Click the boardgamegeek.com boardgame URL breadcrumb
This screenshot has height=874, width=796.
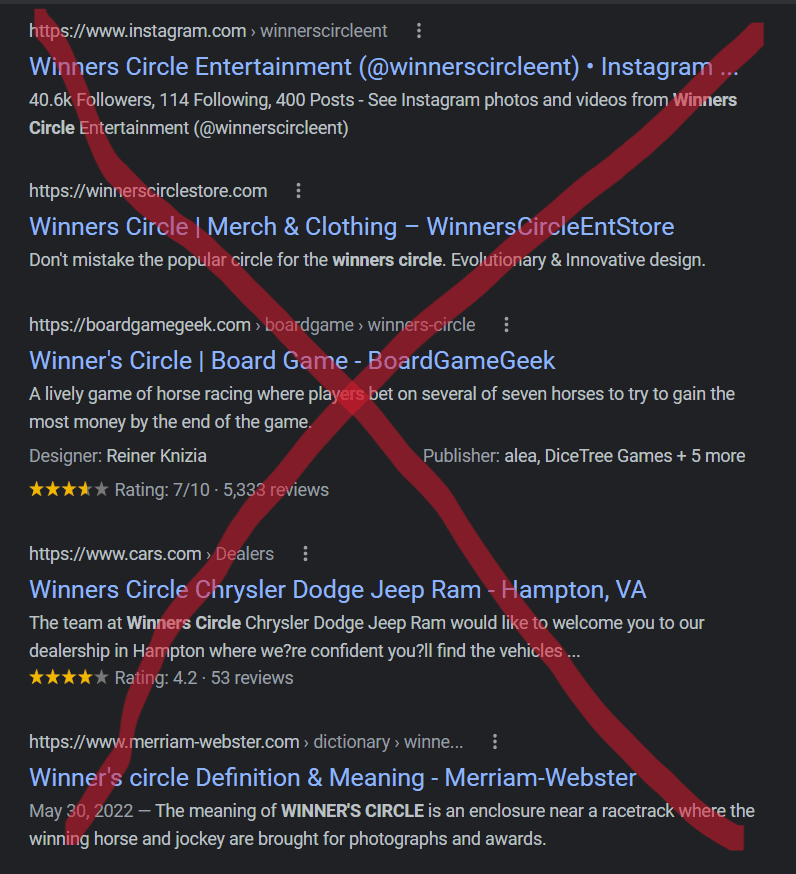coord(252,324)
